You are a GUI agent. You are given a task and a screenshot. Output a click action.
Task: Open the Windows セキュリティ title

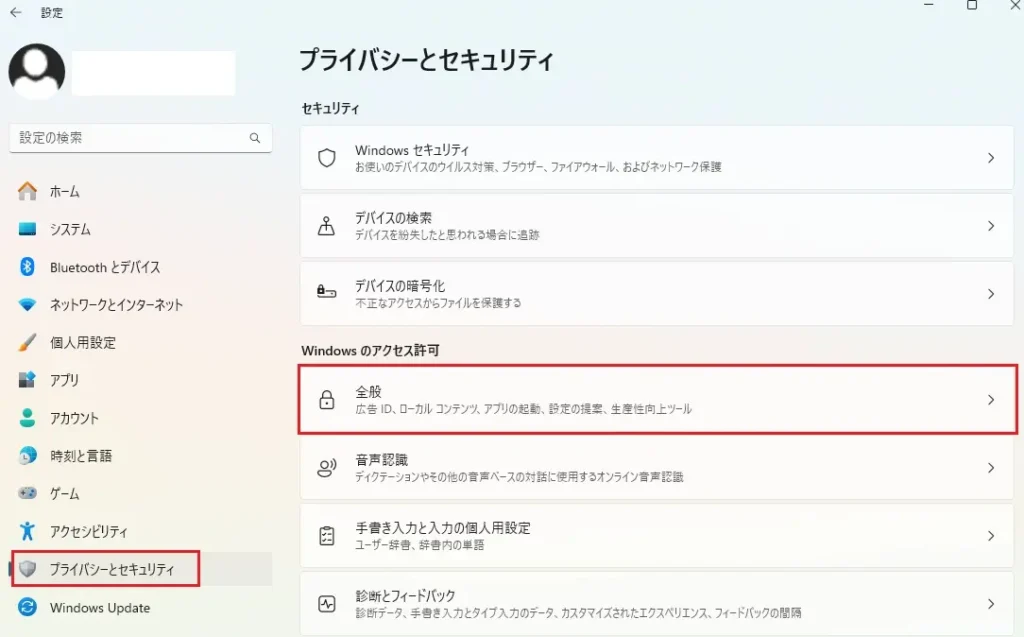411,150
